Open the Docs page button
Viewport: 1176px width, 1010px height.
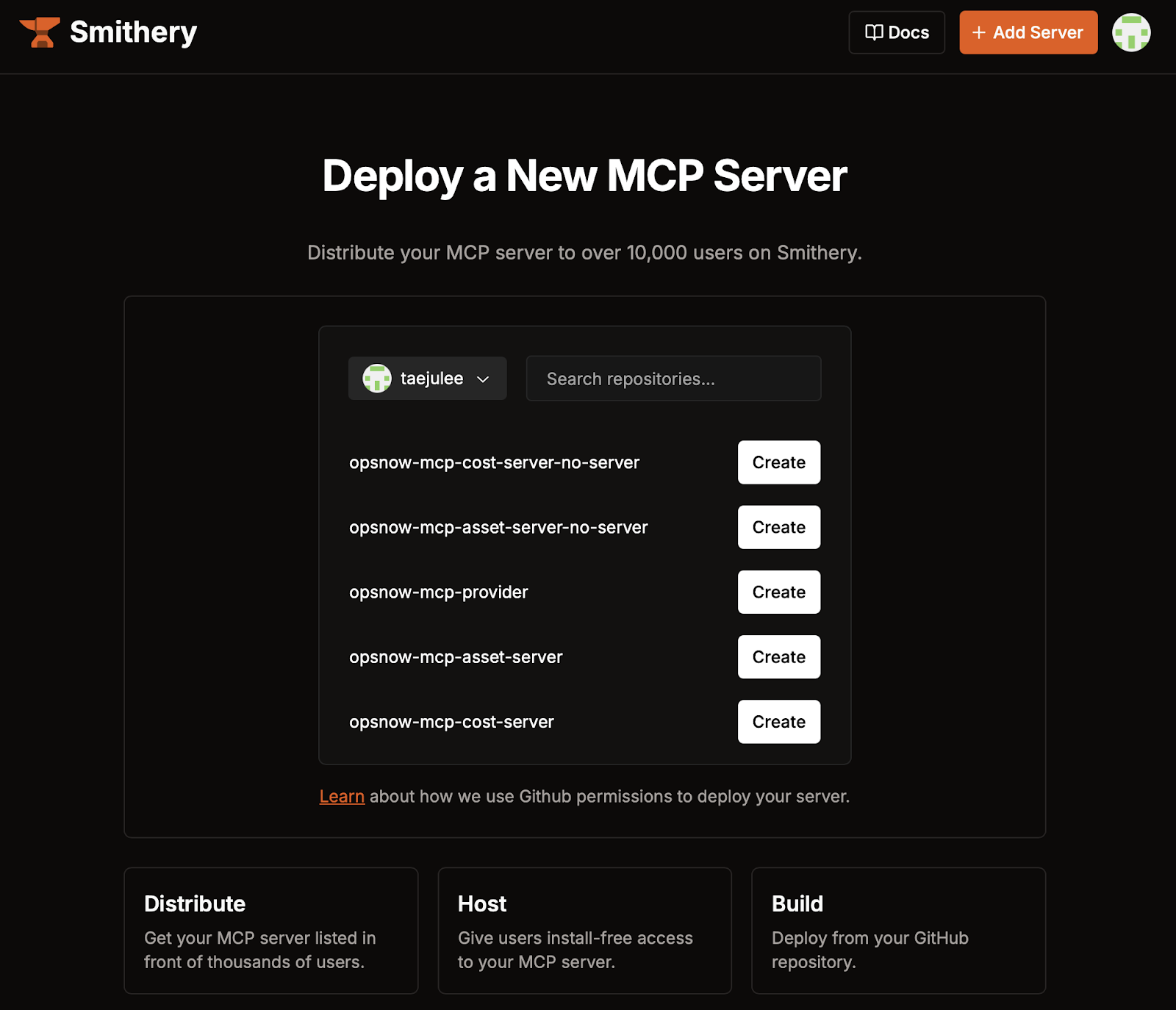click(897, 32)
